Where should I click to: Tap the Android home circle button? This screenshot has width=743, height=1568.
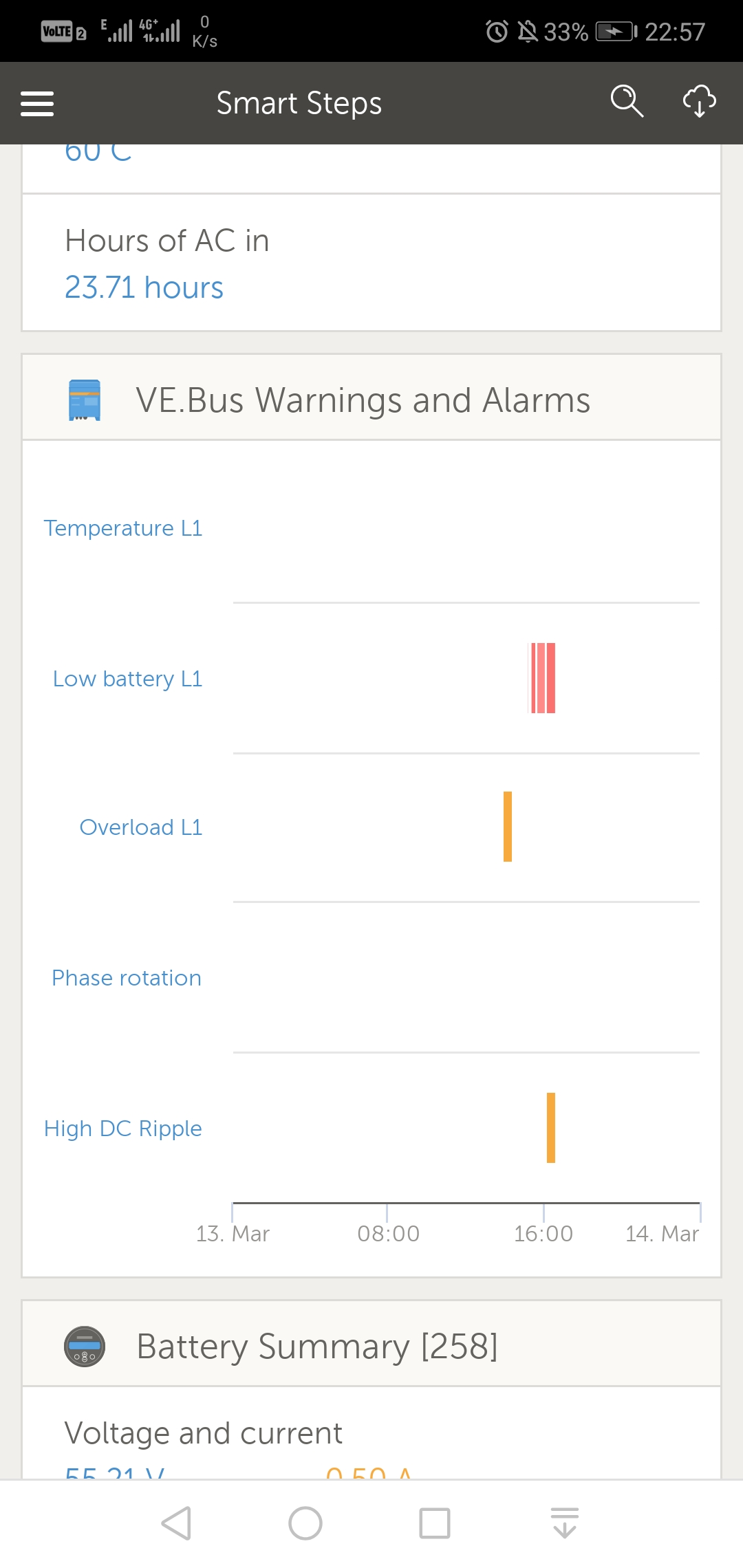coord(305,1523)
